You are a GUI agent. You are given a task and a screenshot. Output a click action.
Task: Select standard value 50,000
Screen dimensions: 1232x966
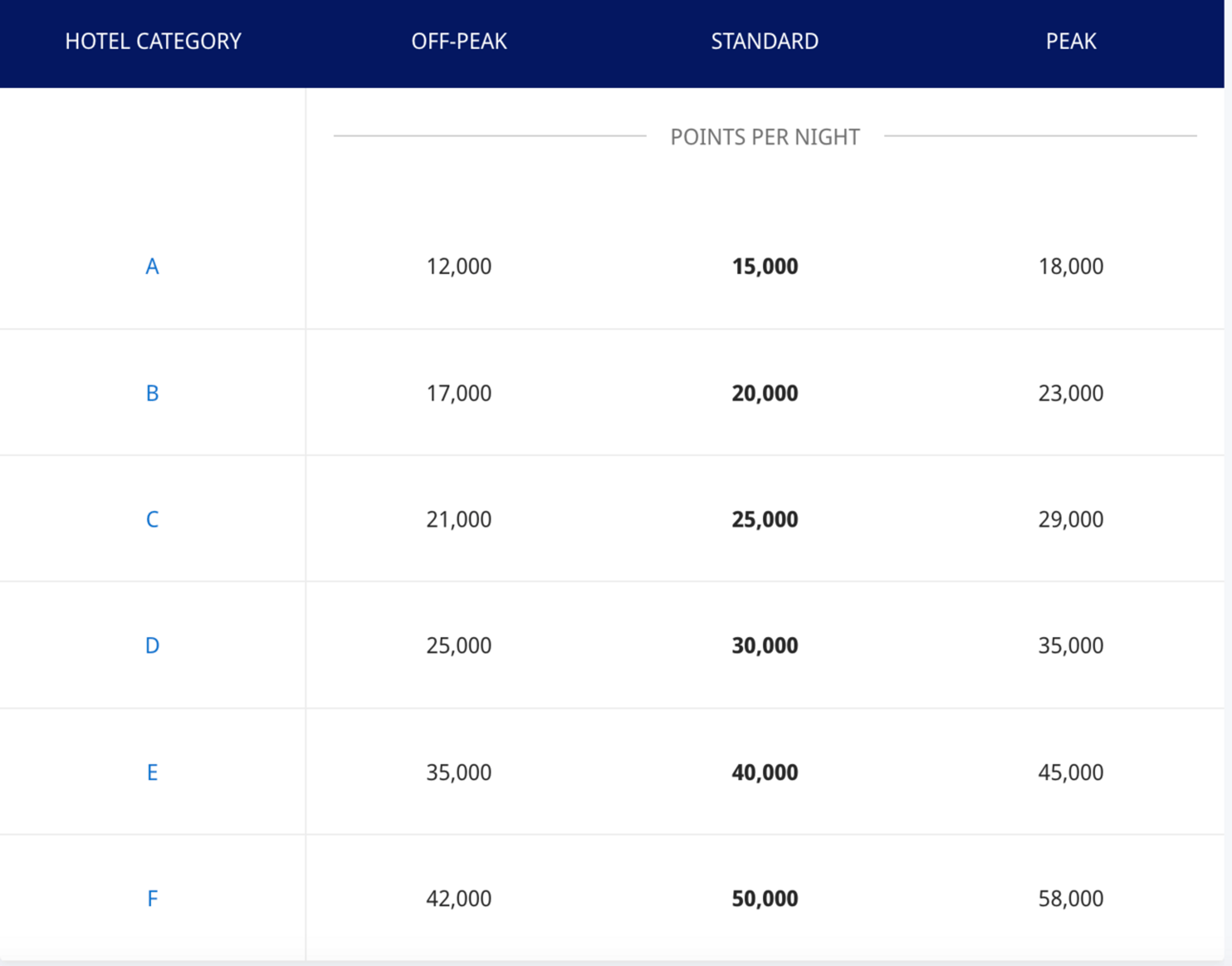point(765,898)
